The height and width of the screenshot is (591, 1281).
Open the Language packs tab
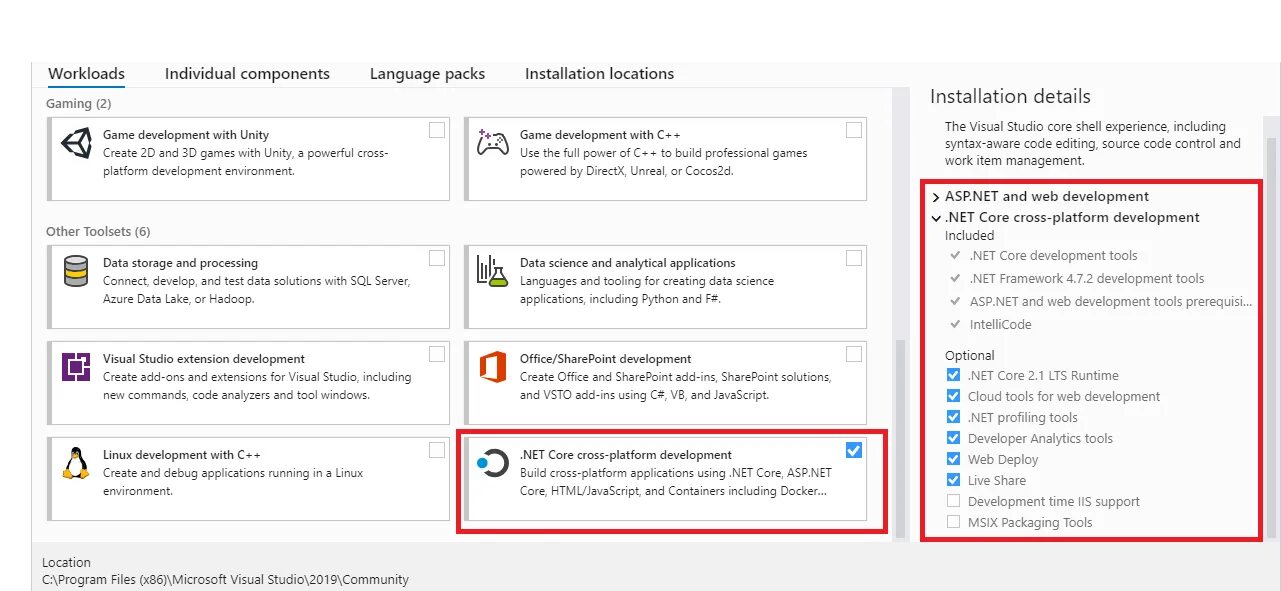click(427, 74)
